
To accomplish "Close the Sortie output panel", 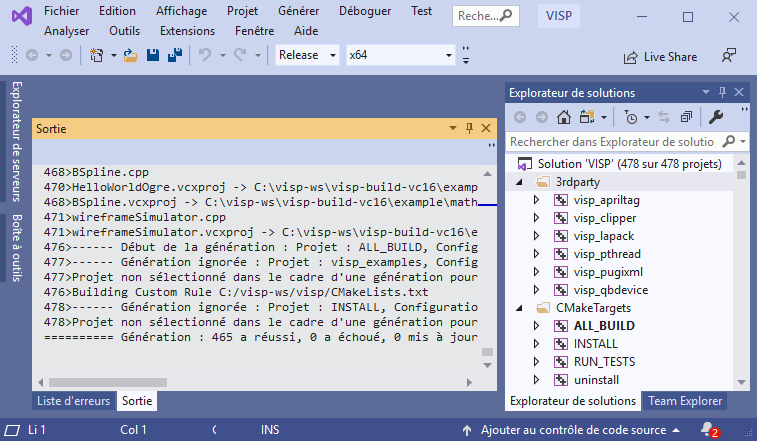I will (x=486, y=128).
